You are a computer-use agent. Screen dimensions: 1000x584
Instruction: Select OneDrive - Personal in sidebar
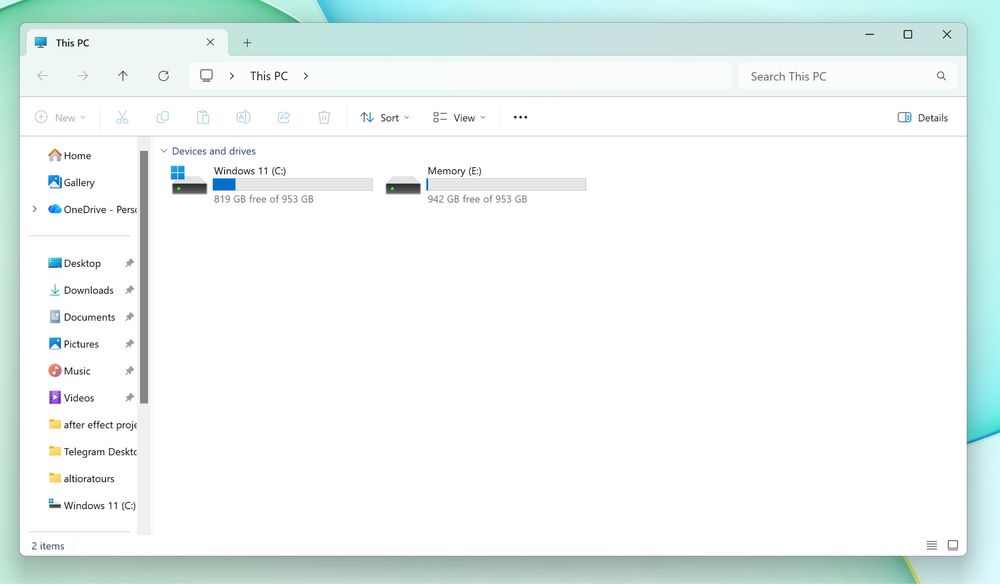click(x=92, y=209)
